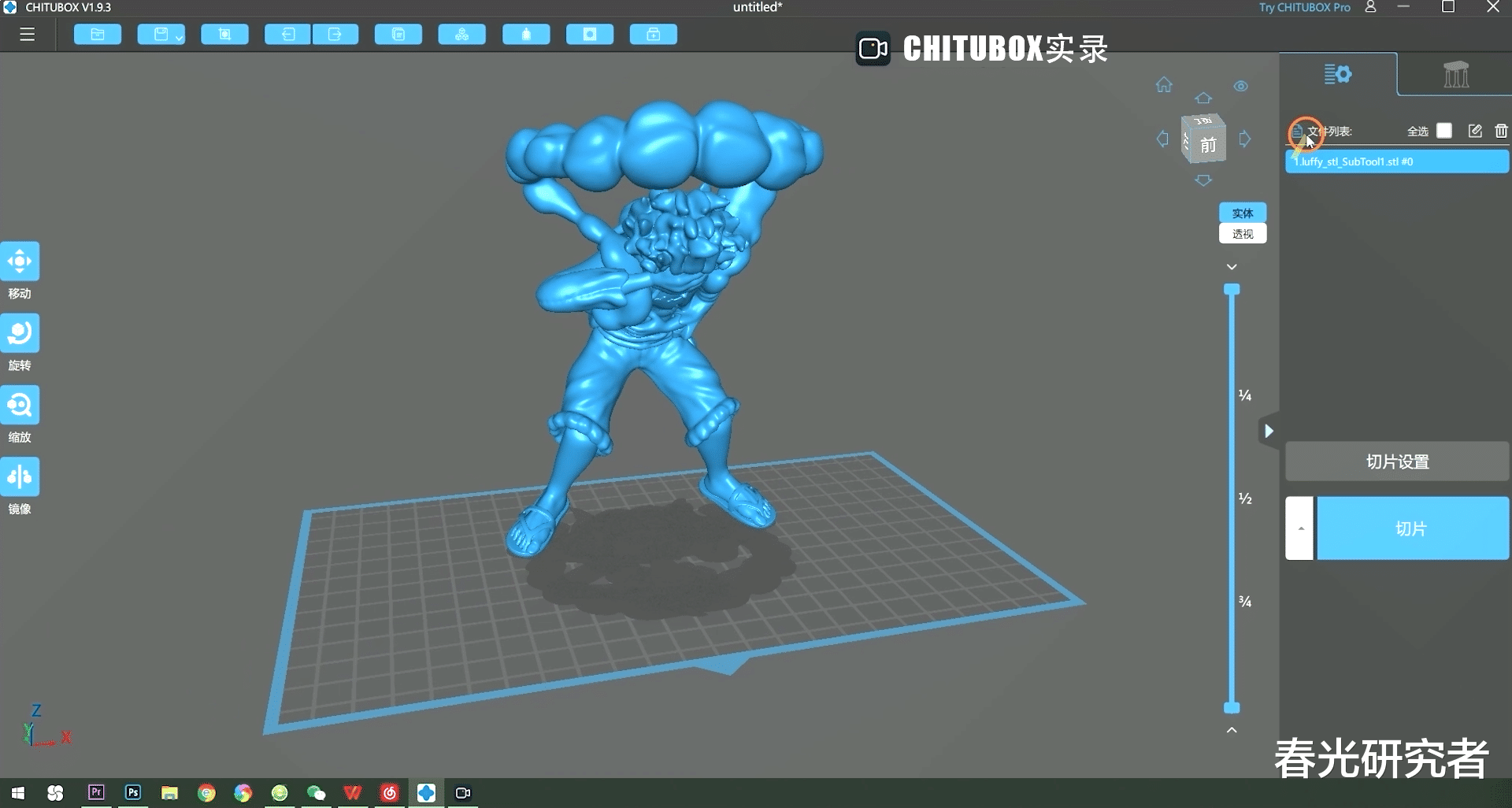1512x808 pixels.
Task: Open Premiere Pro from taskbar
Action: pos(96,793)
